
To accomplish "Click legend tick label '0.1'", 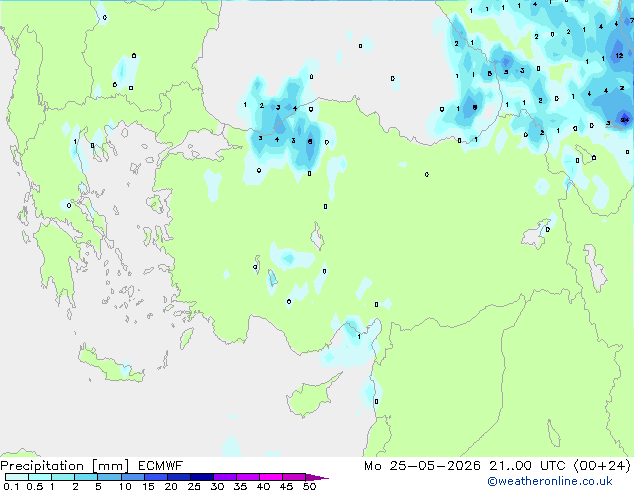I will (x=11, y=486).
